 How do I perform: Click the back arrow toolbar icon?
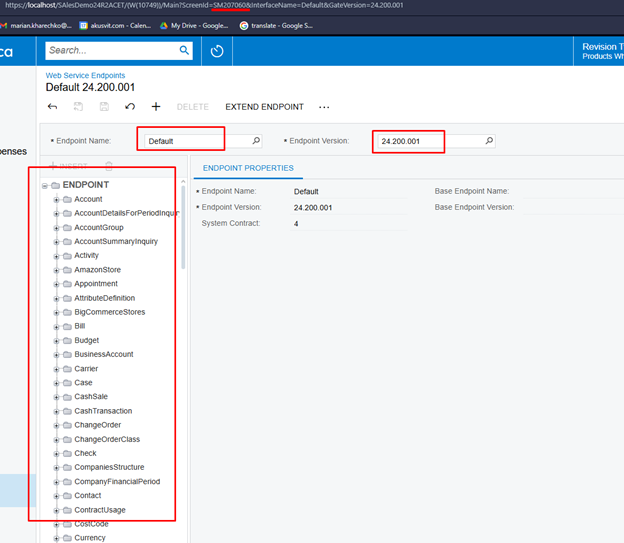(52, 107)
